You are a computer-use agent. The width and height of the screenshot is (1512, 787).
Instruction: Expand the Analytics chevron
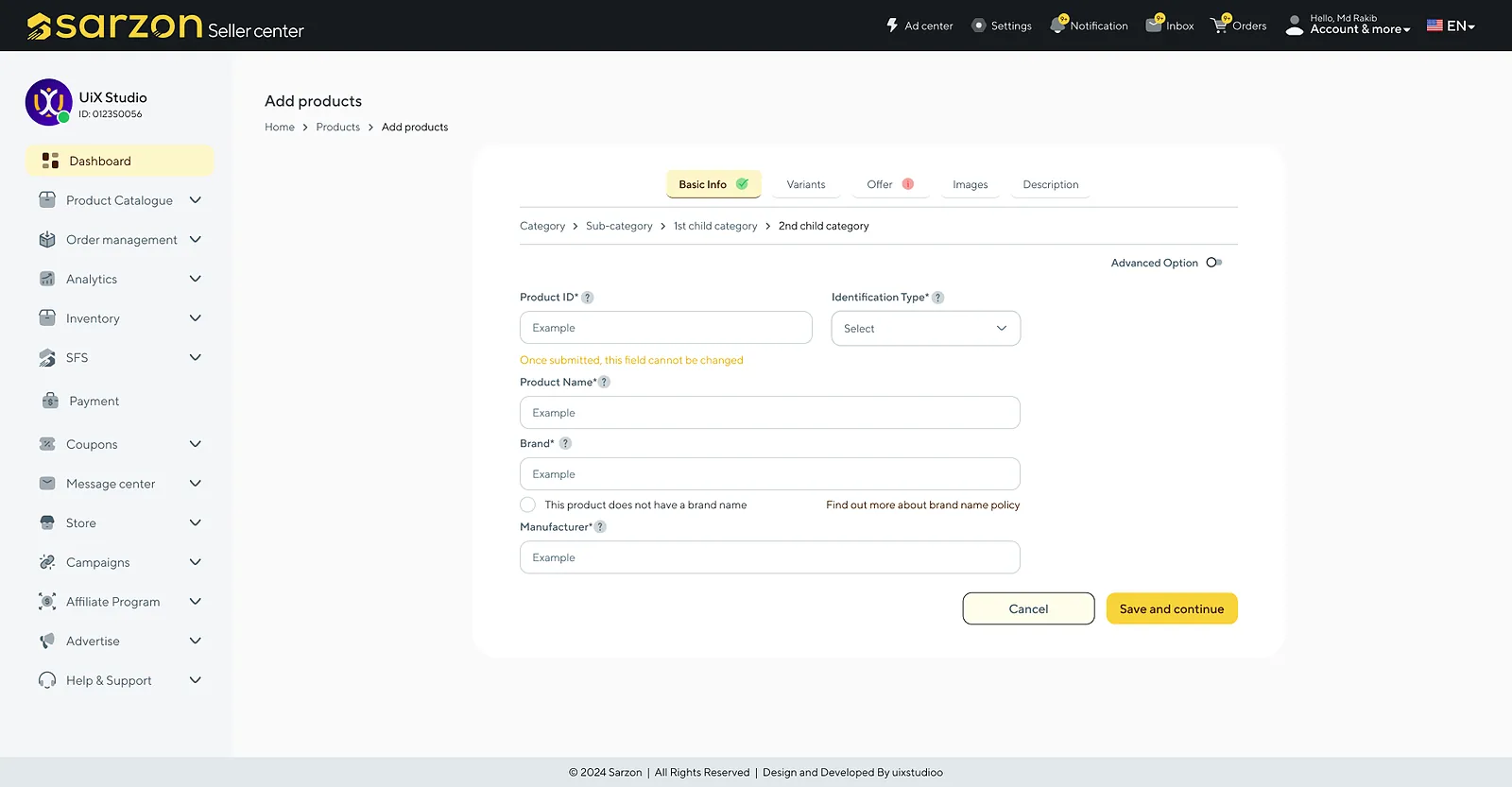point(196,279)
